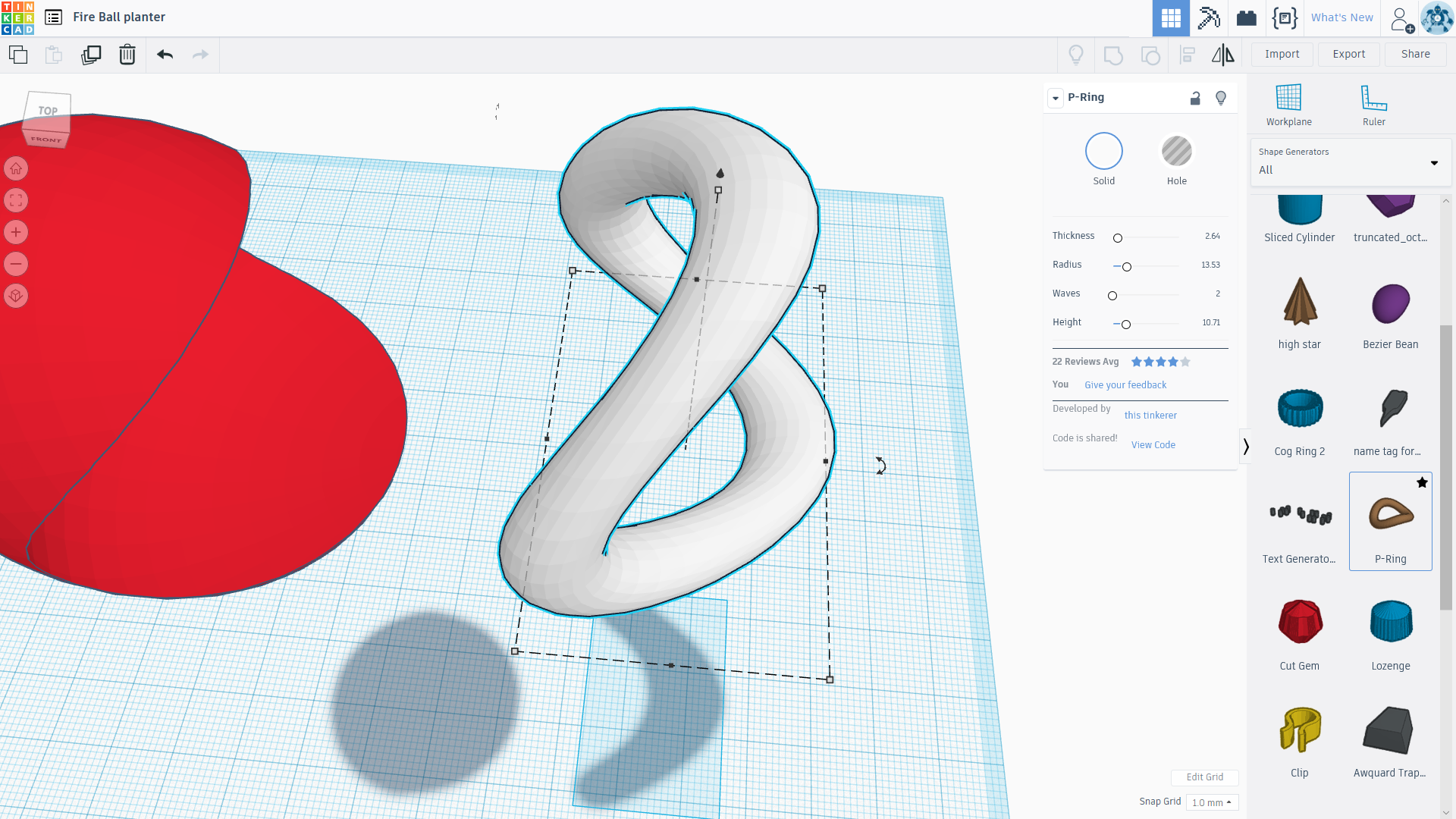Image resolution: width=1456 pixels, height=819 pixels.
Task: Click the Thickness slider handle
Action: [1118, 238]
